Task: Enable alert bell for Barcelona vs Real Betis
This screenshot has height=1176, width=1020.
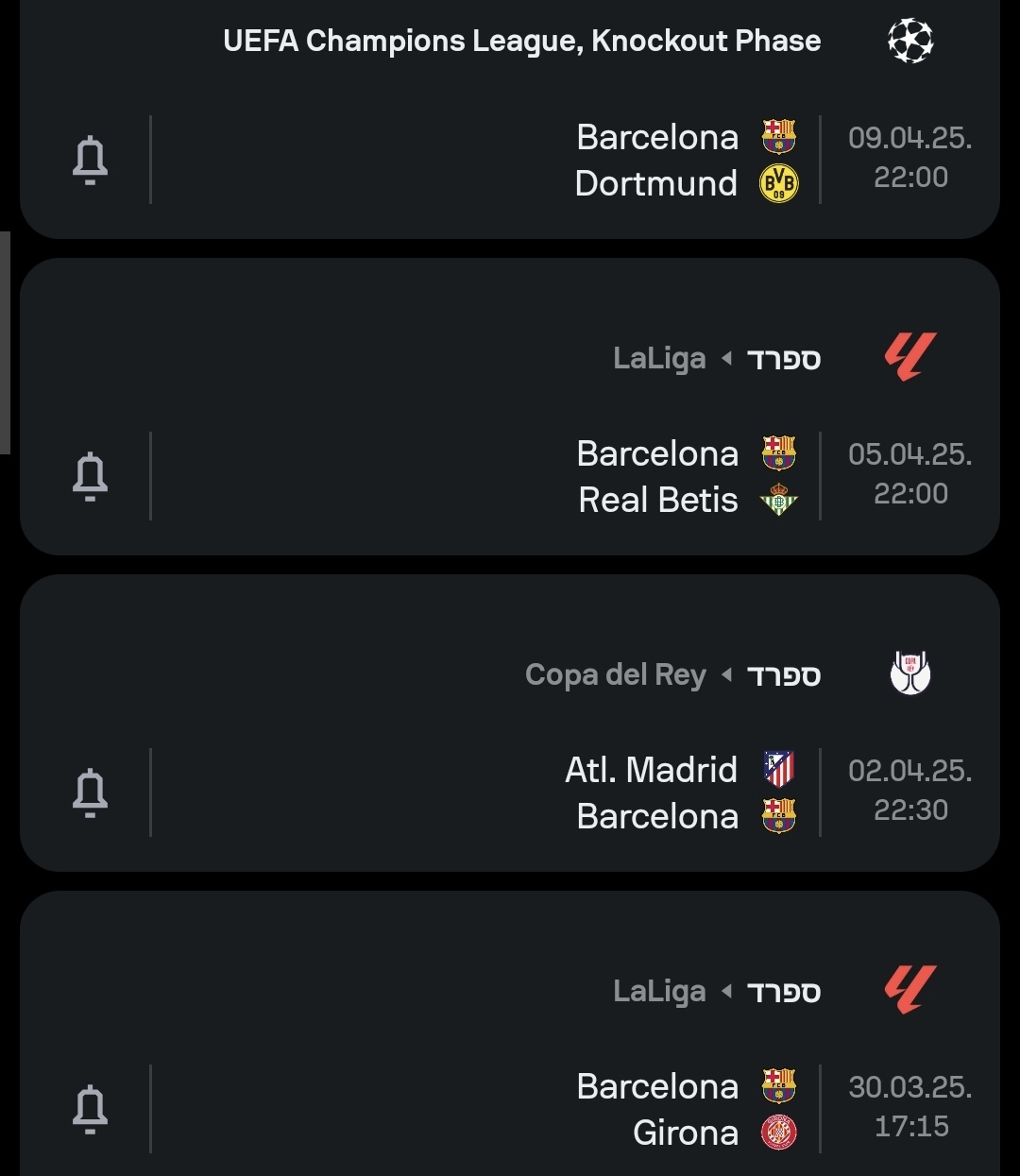Action: pyautogui.click(x=90, y=476)
